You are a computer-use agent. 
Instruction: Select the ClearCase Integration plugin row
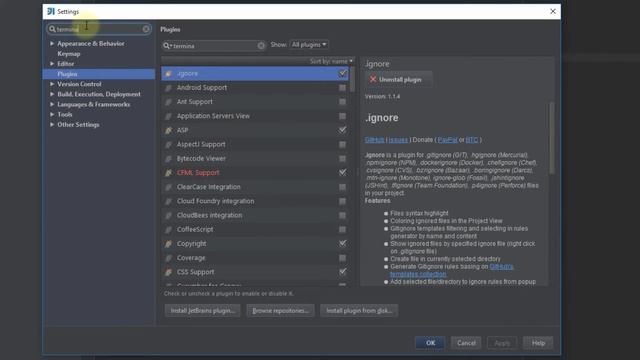point(255,187)
